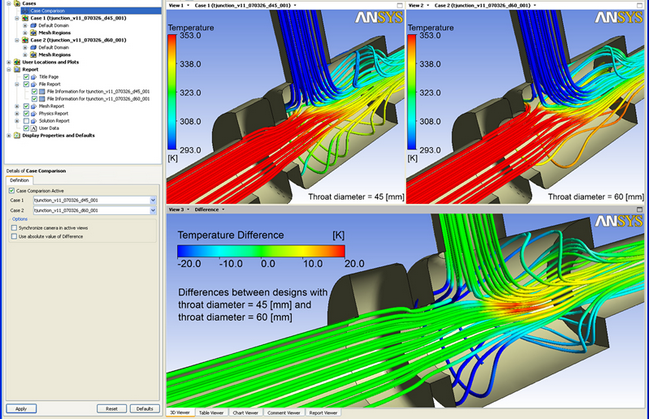Click the User Data report icon
The height and width of the screenshot is (419, 650).
(34, 128)
